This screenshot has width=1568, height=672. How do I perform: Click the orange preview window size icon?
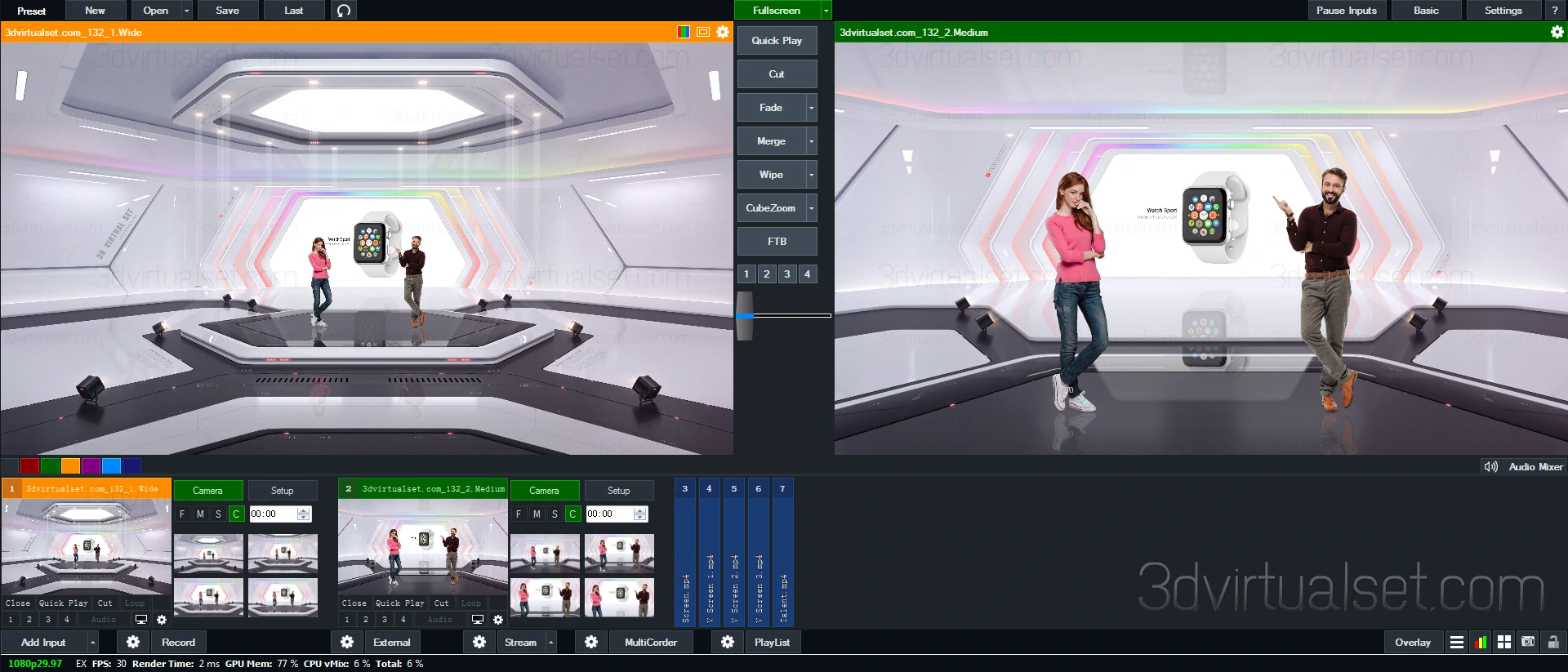pyautogui.click(x=703, y=32)
